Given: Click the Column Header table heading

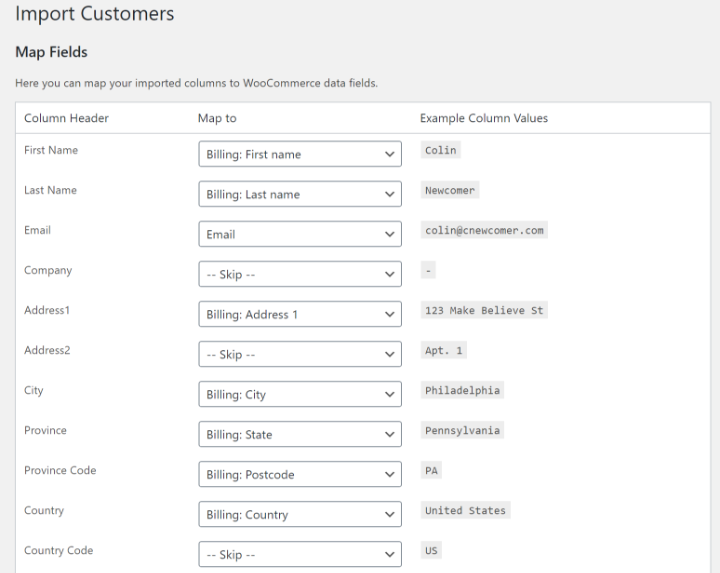Looking at the screenshot, I should [66, 118].
